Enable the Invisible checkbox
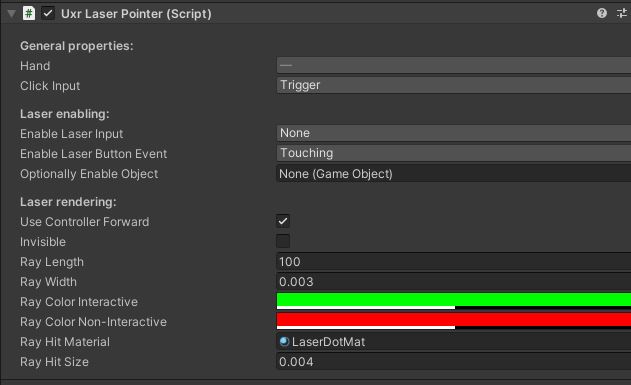The image size is (631, 385). [x=283, y=241]
